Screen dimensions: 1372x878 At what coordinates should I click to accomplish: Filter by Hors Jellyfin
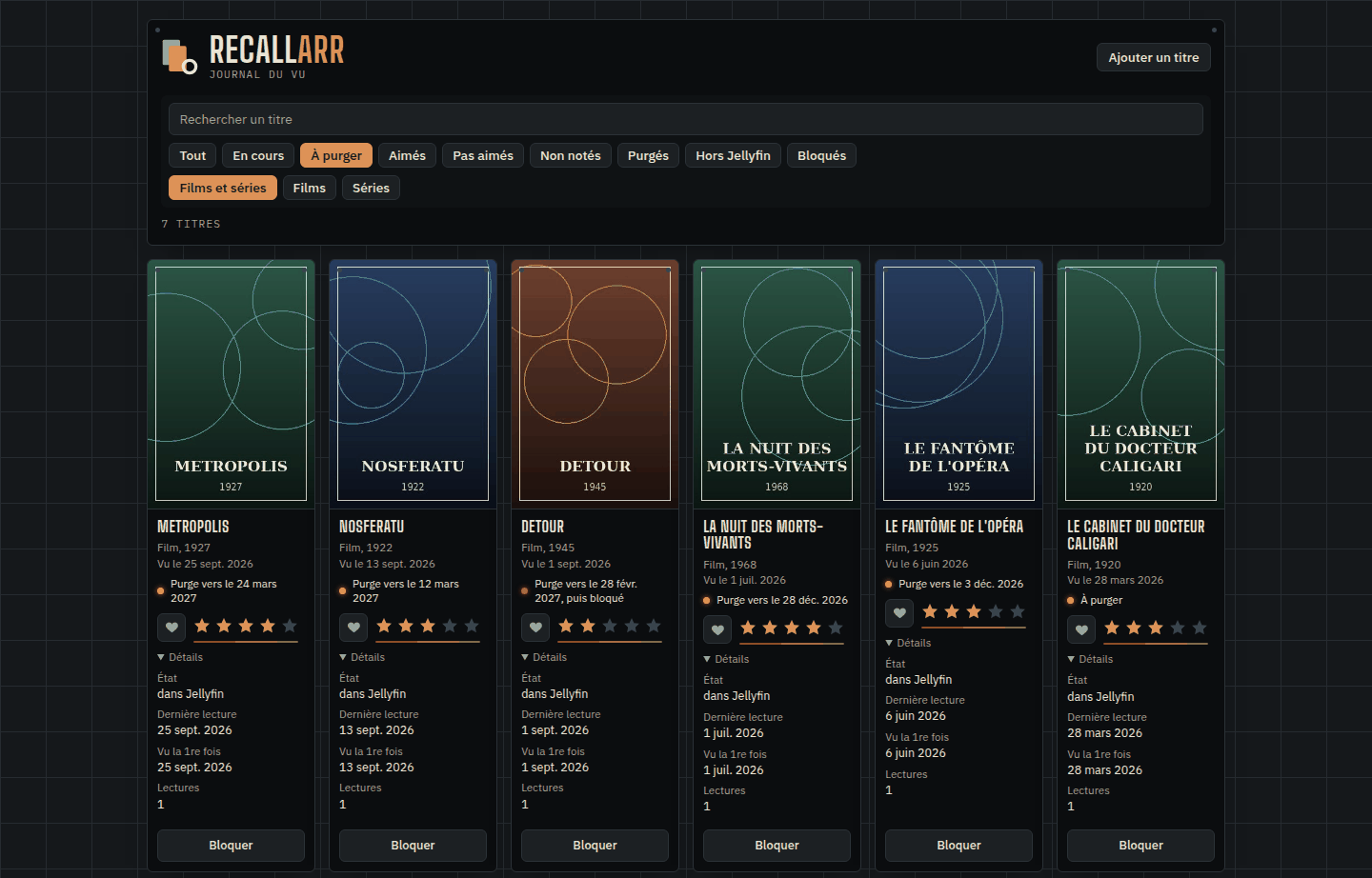coord(733,155)
